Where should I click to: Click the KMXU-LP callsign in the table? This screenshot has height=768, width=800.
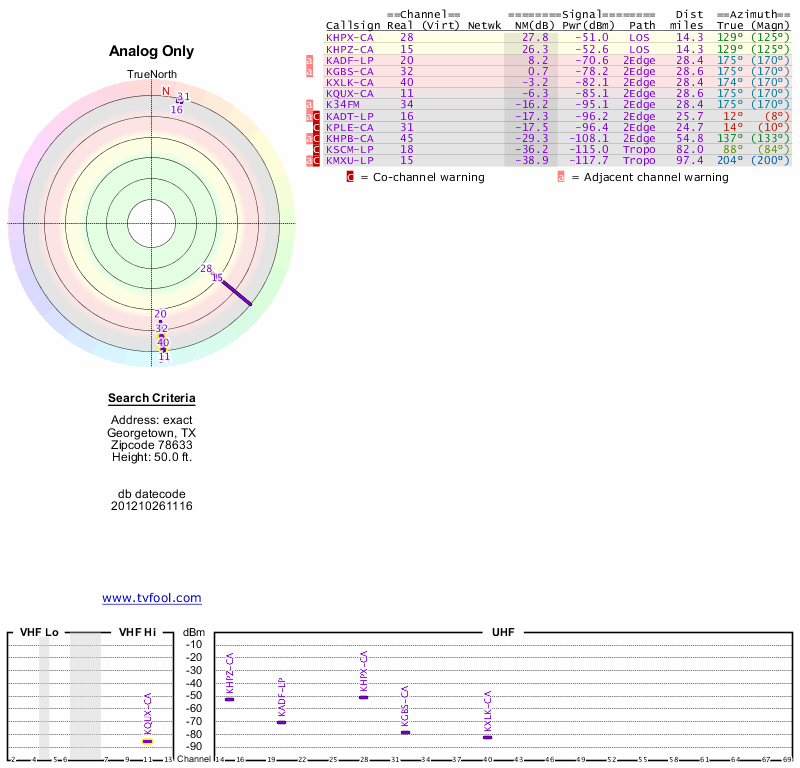(349, 160)
